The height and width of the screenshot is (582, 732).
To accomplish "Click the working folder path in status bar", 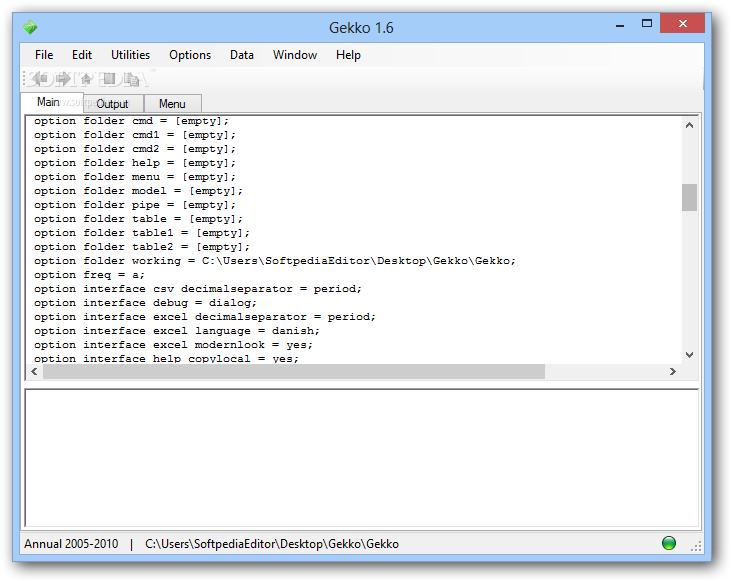I will (x=272, y=544).
